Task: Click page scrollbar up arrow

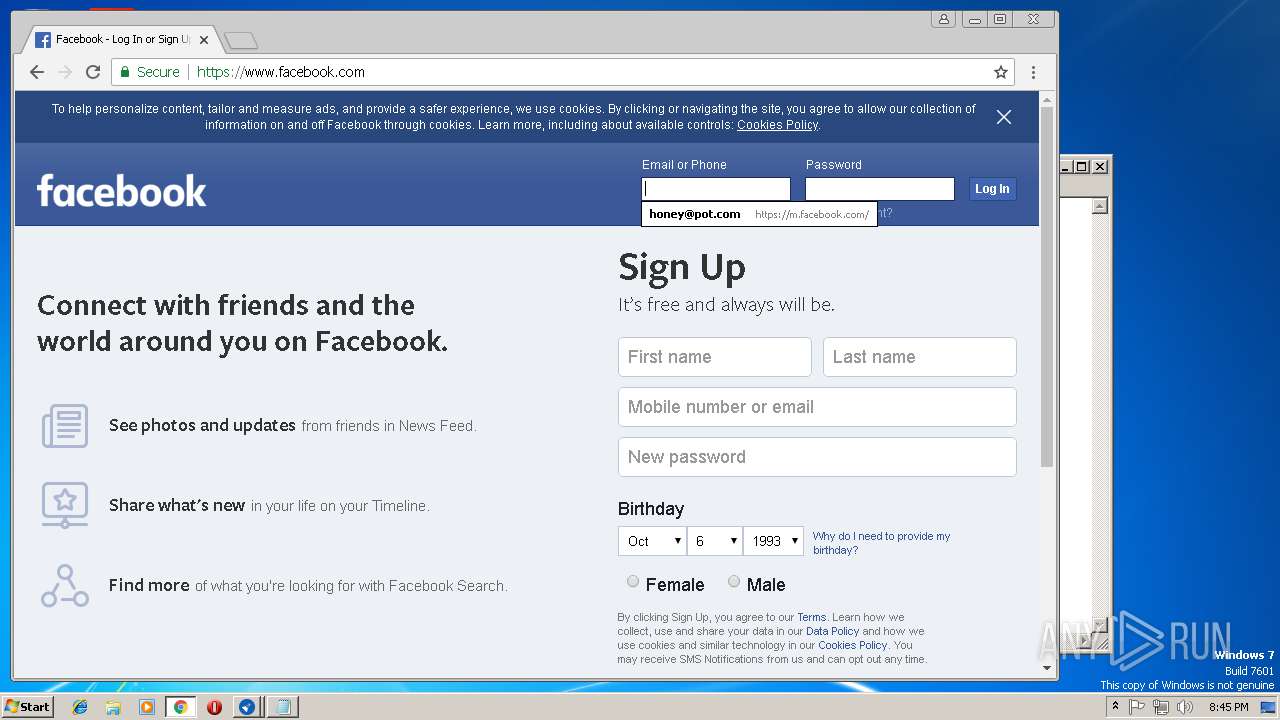Action: pos(1047,99)
